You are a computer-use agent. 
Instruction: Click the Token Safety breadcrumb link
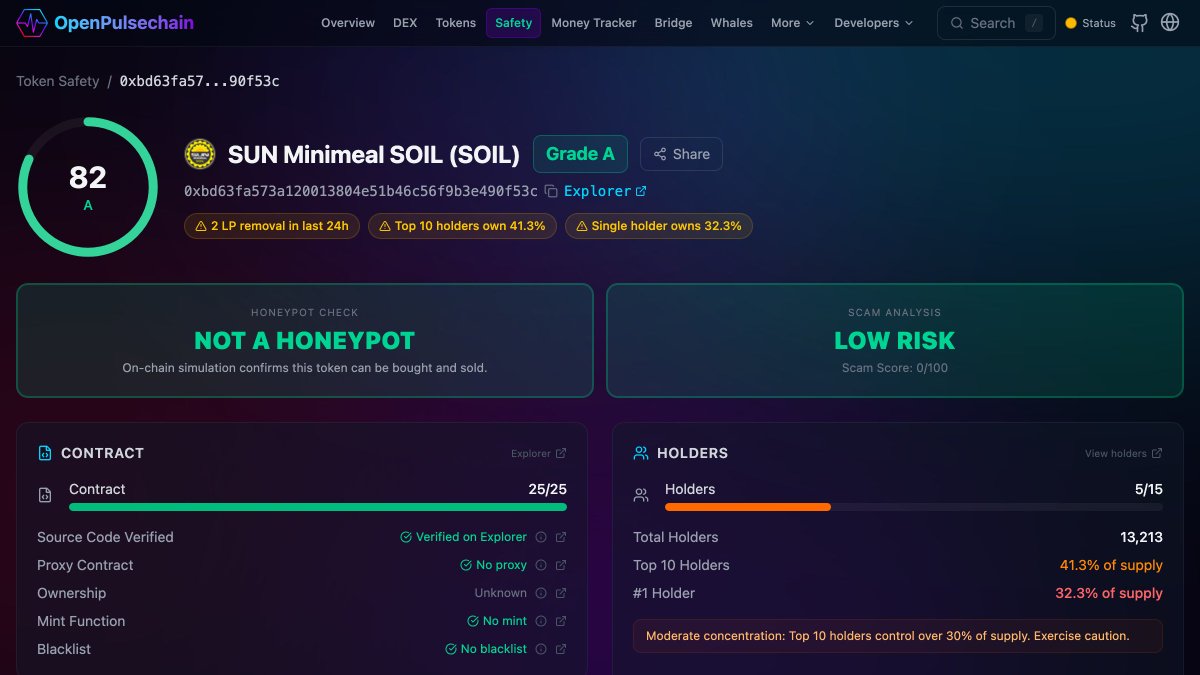coord(58,81)
